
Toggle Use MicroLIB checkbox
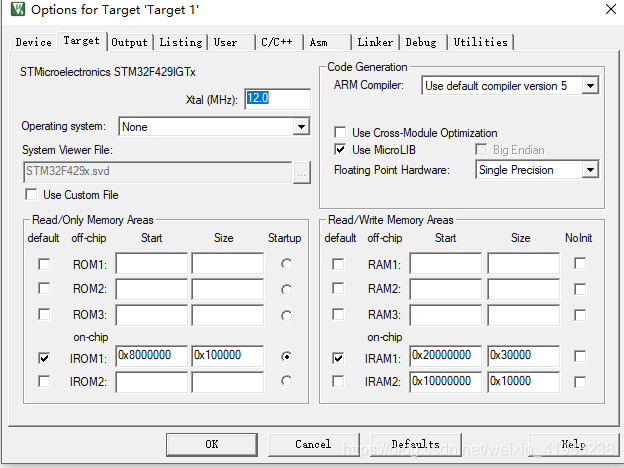click(x=340, y=150)
